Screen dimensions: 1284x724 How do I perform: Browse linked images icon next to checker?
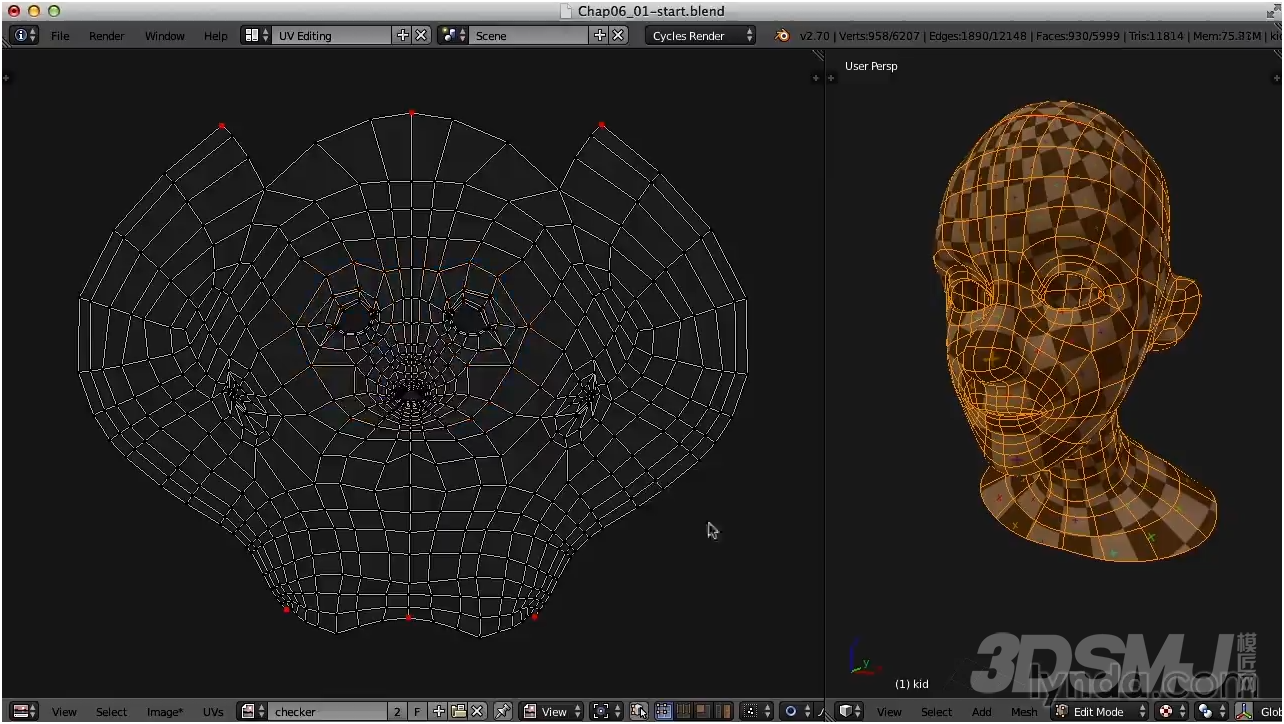252,711
